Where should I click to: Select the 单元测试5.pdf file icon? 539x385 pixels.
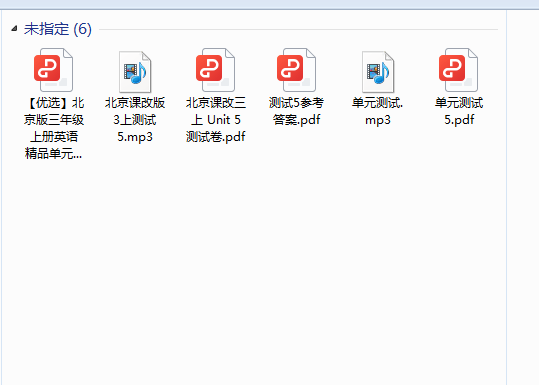[x=459, y=70]
